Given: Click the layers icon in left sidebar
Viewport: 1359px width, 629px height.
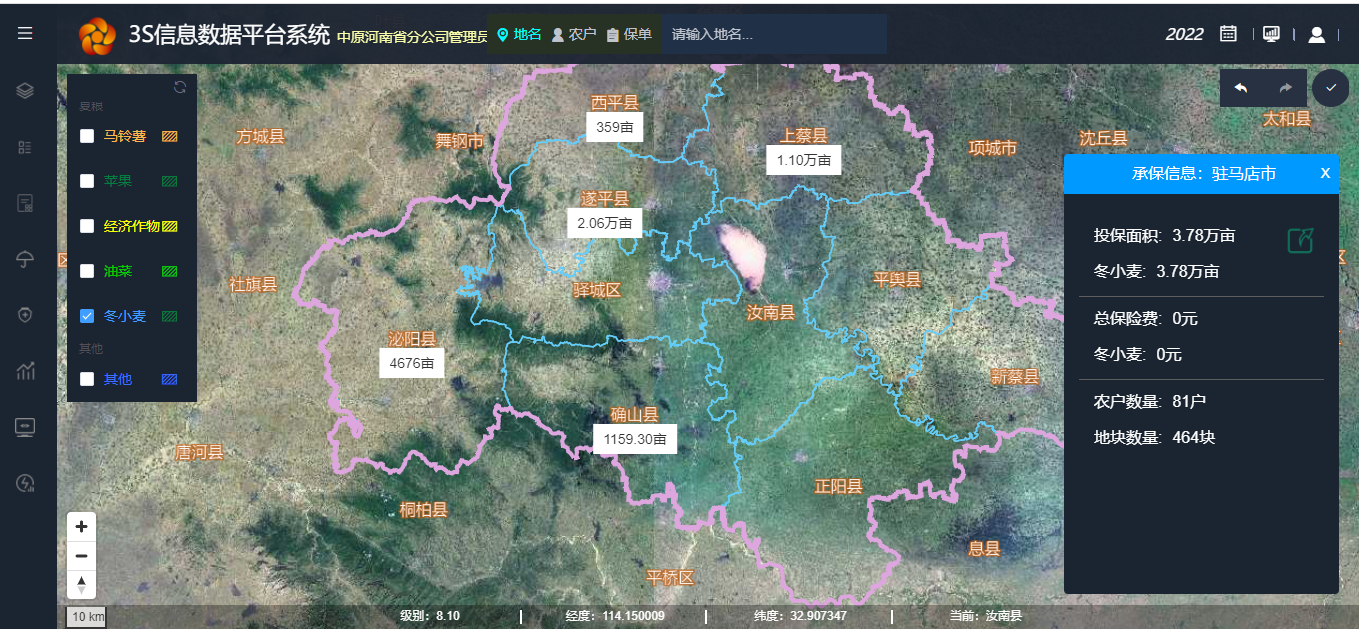Looking at the screenshot, I should click(x=25, y=91).
